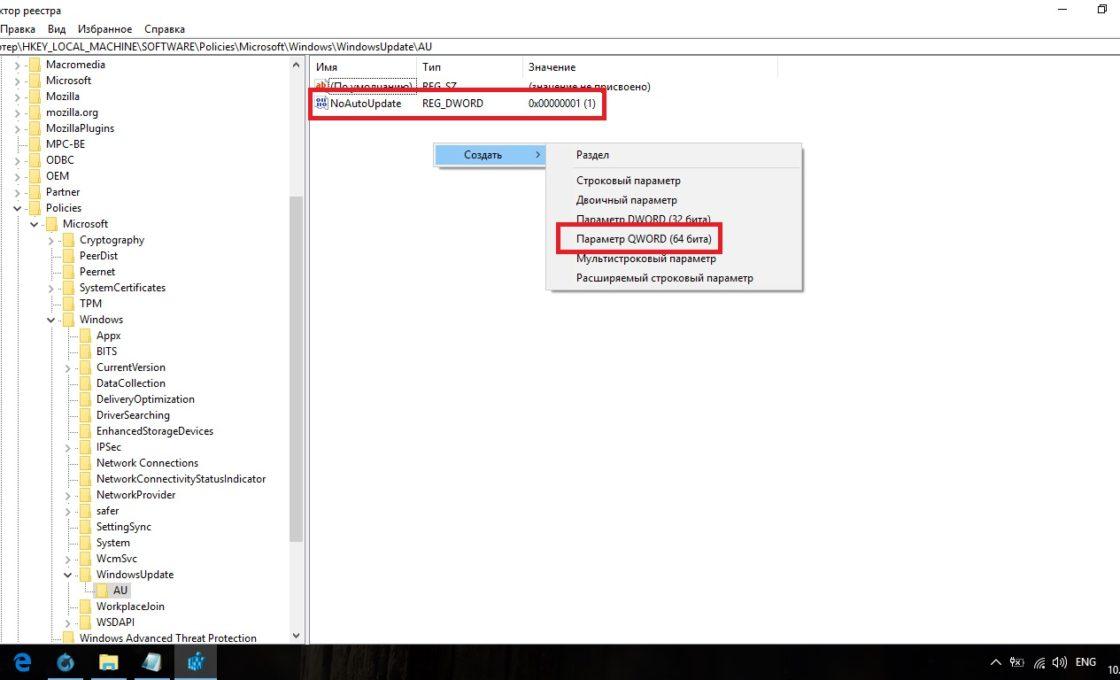The image size is (1120, 680).
Task: Click the battery status tray icon
Action: (1016, 663)
